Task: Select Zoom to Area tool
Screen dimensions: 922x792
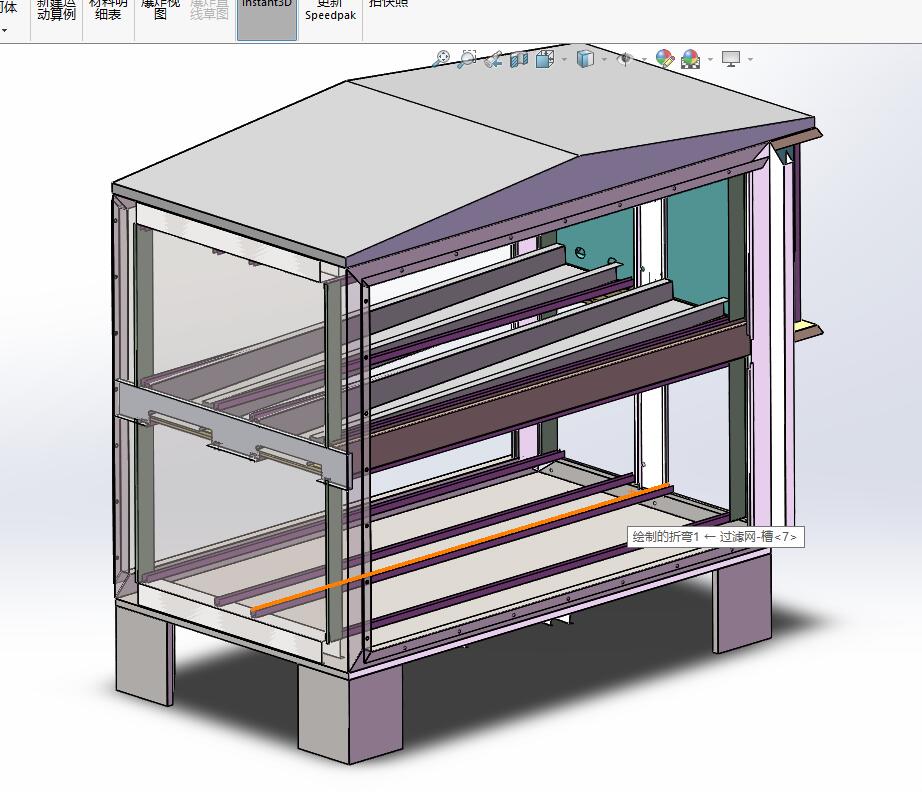Action: pos(467,59)
